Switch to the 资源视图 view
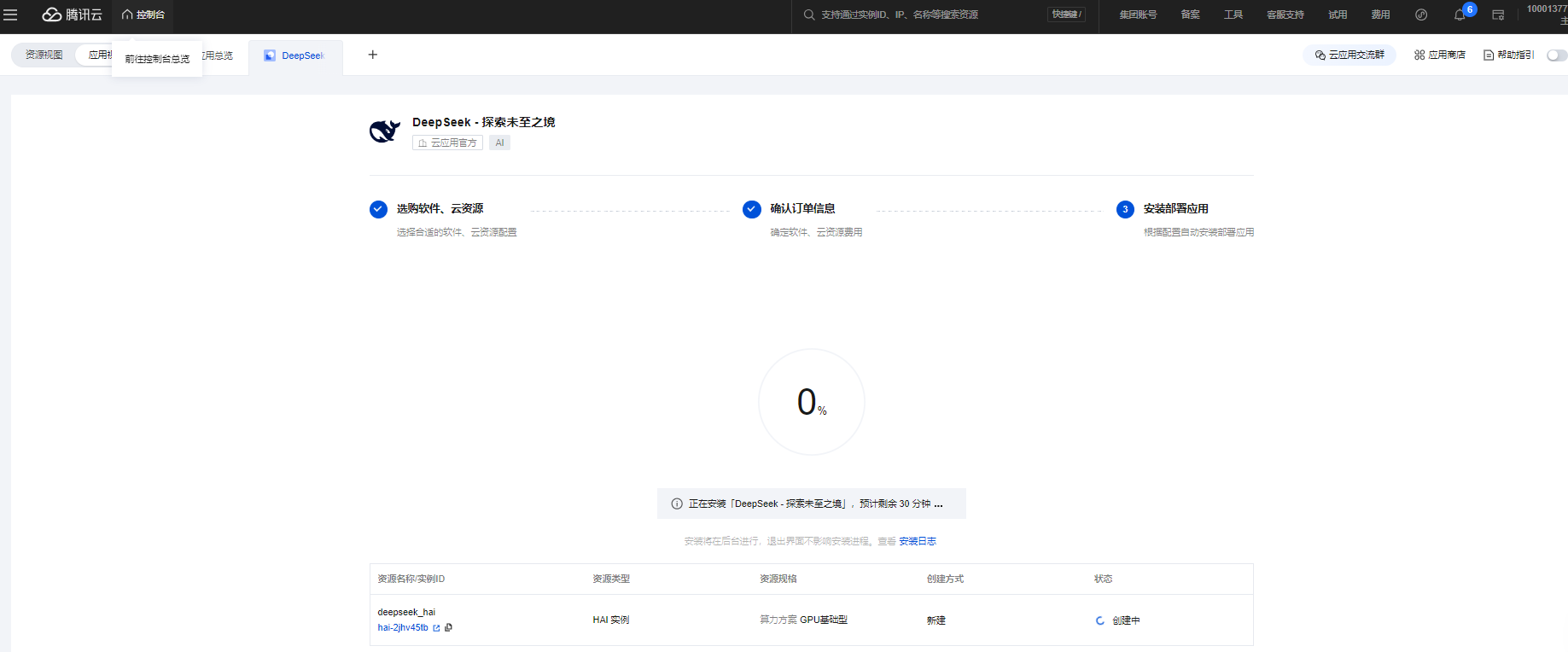 click(44, 55)
